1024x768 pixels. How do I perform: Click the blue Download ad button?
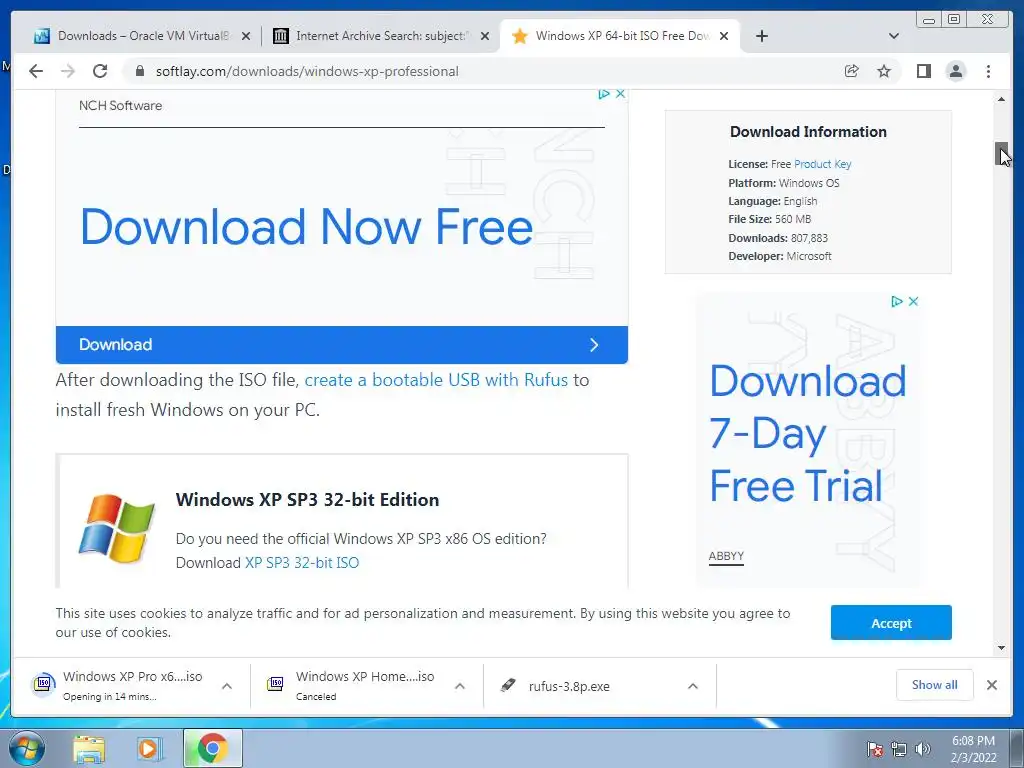(x=342, y=345)
